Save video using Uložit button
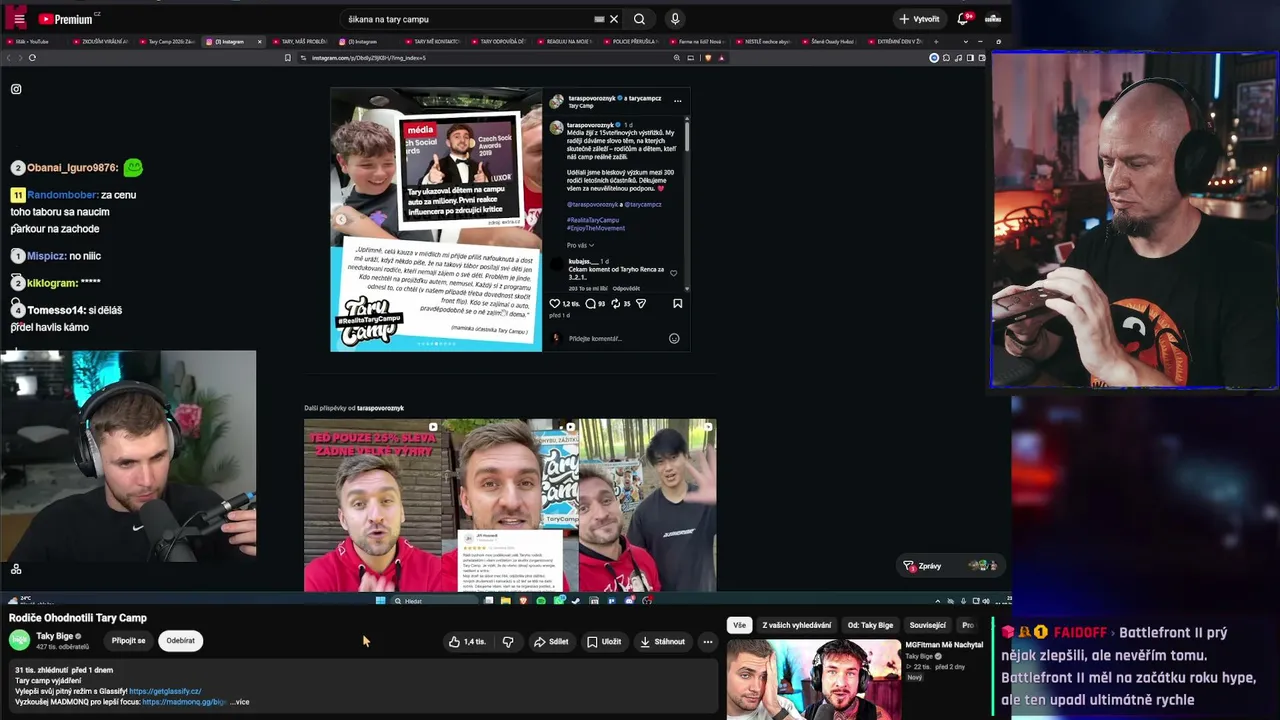Image resolution: width=1280 pixels, height=720 pixels. point(604,642)
